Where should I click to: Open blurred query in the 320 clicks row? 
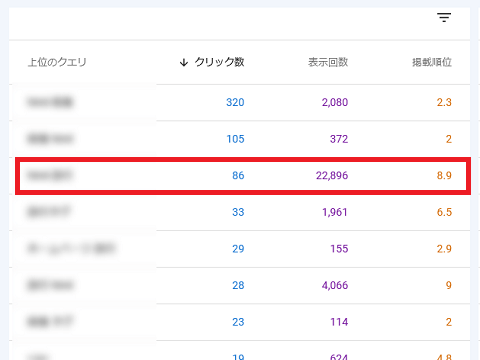pyautogui.click(x=50, y=102)
